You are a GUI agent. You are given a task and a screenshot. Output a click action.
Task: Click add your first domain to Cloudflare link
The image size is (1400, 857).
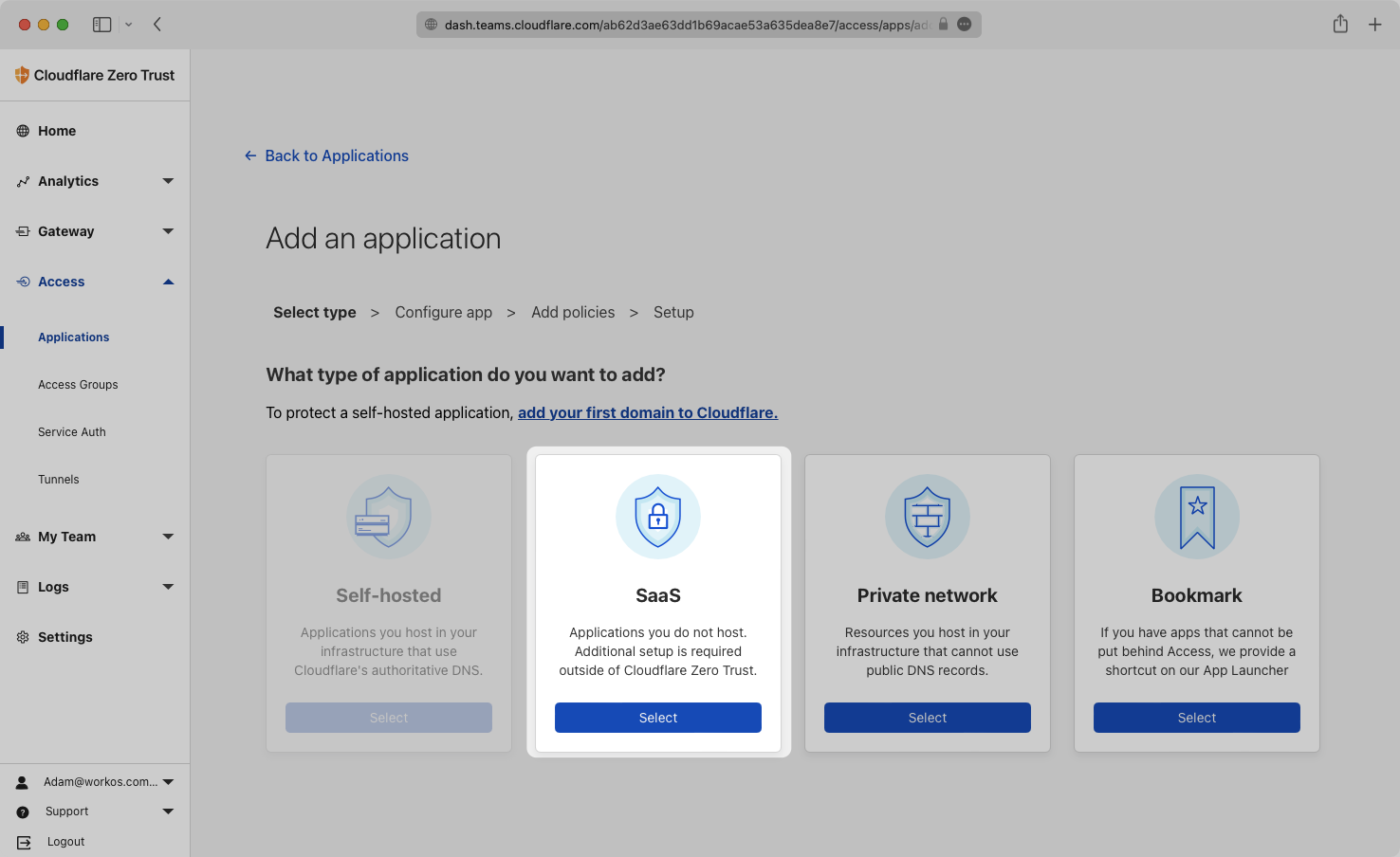coord(647,412)
